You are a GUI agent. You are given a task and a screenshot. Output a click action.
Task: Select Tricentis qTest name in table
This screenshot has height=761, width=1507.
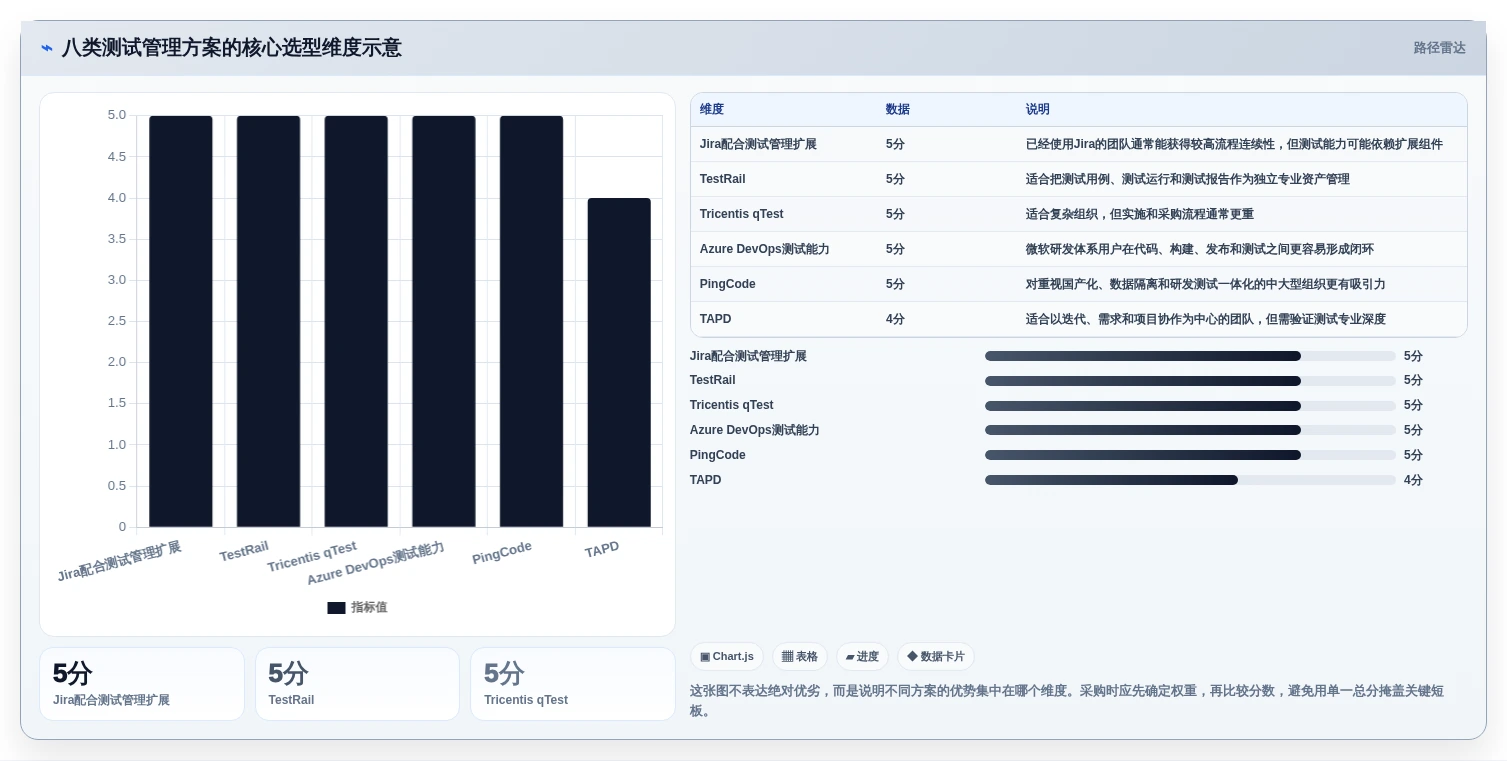pyautogui.click(x=742, y=214)
